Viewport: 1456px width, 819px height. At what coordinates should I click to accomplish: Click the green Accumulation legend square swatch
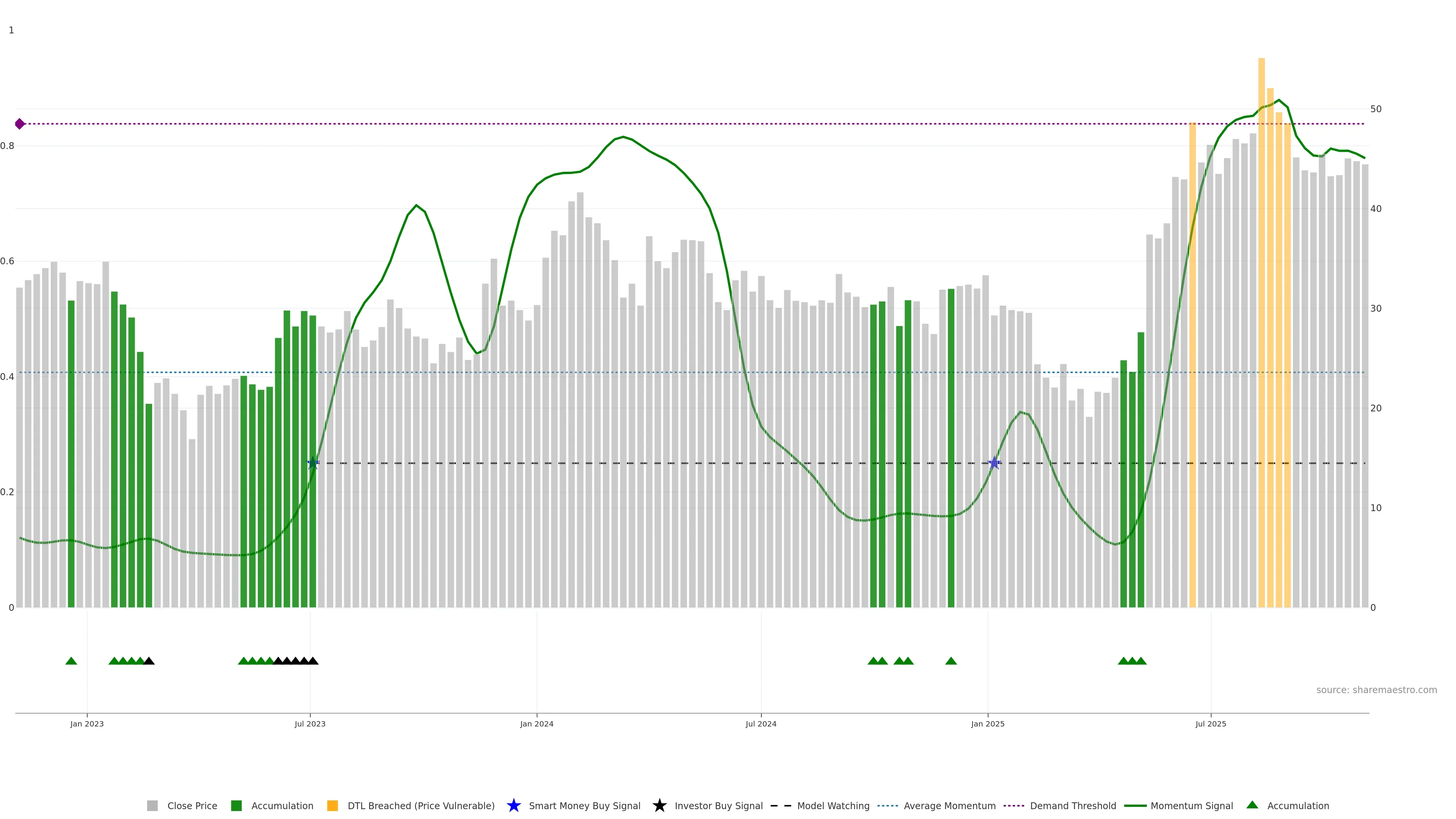(x=236, y=805)
